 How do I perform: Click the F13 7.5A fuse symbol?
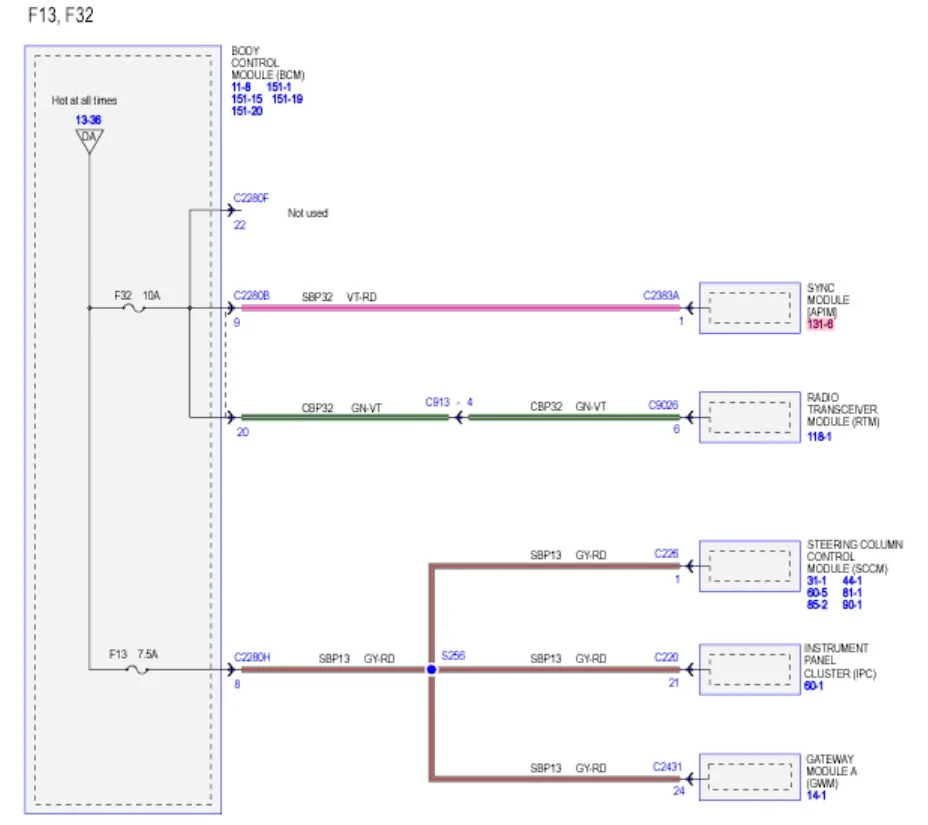137,669
